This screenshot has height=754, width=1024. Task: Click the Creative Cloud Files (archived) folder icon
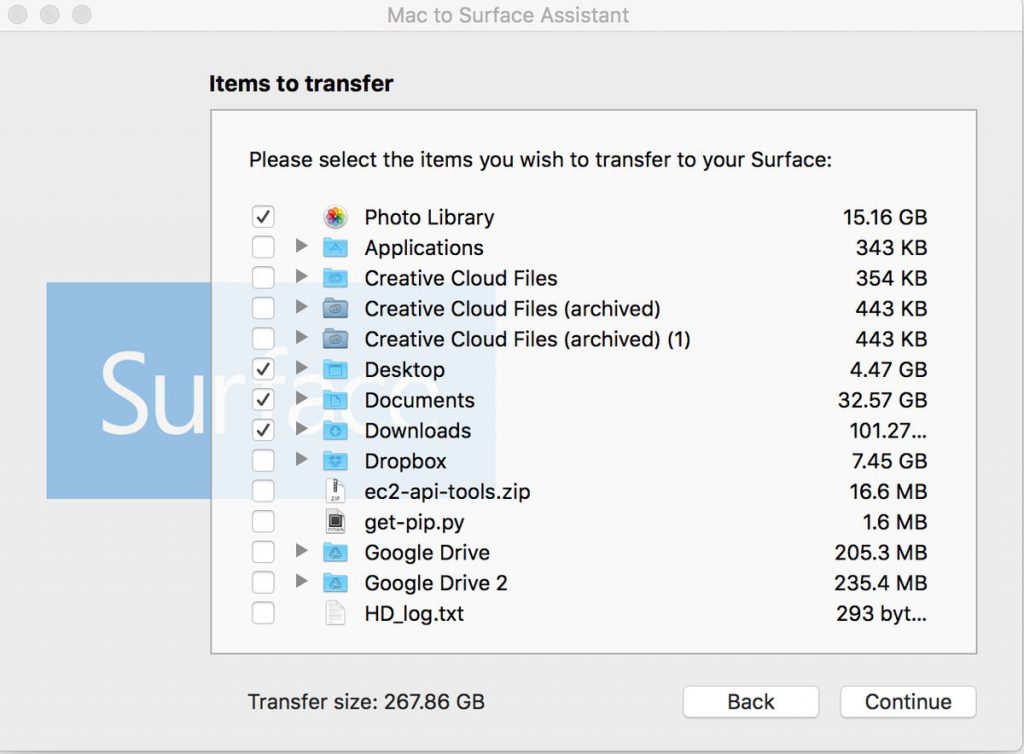(335, 308)
